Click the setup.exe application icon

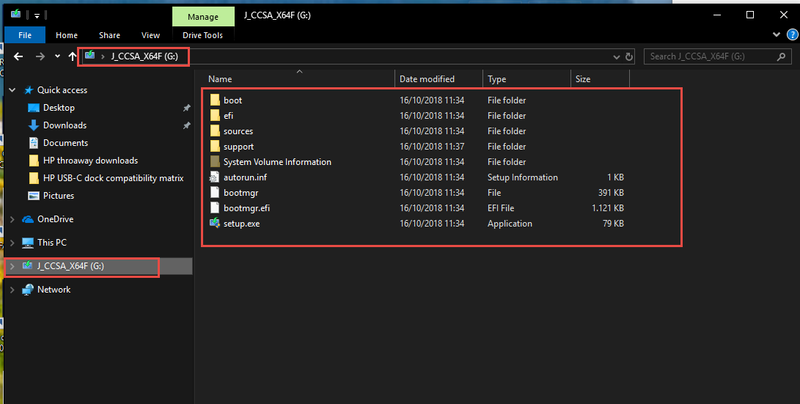click(215, 224)
